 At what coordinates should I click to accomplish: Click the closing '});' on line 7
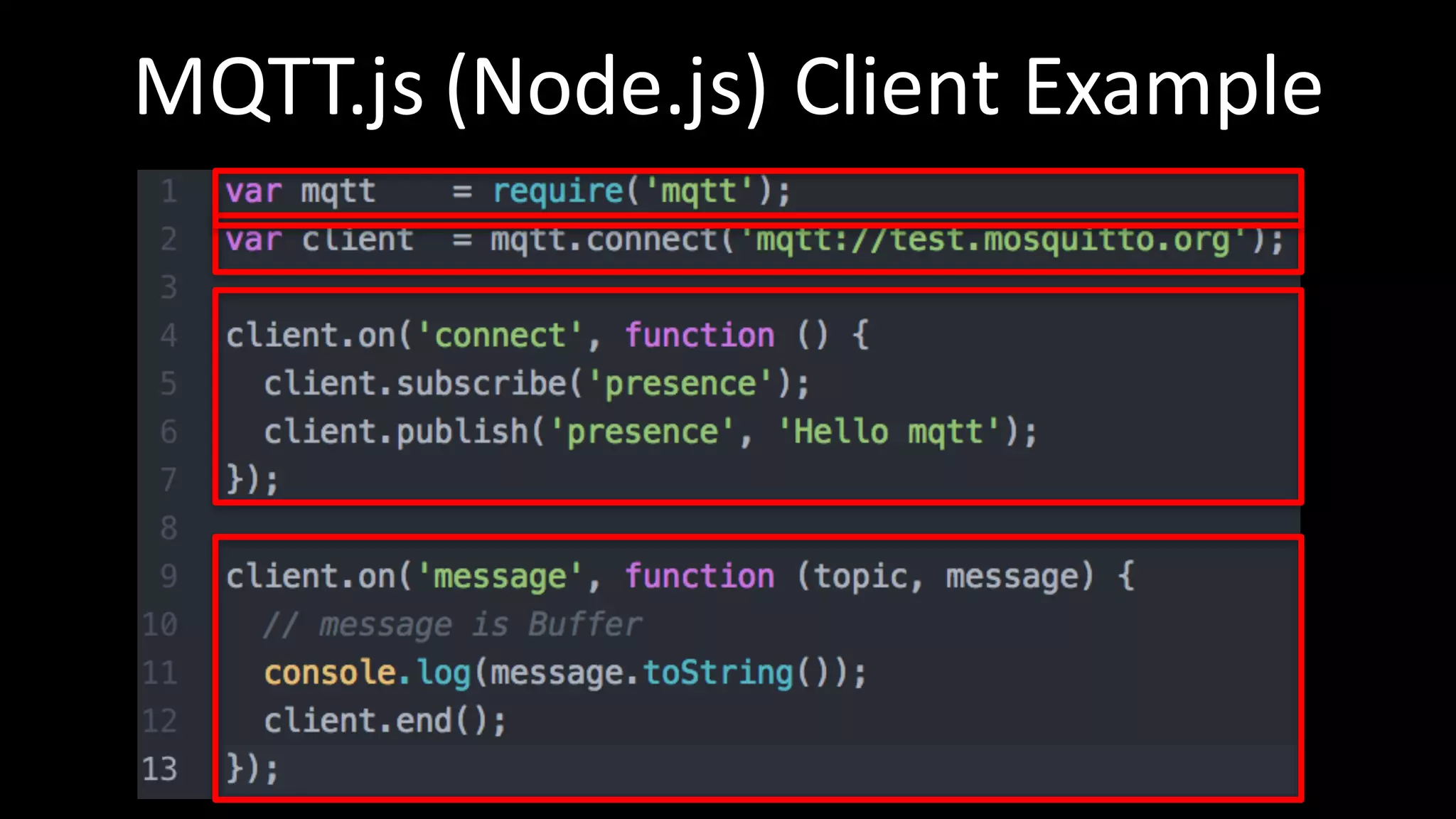[252, 479]
